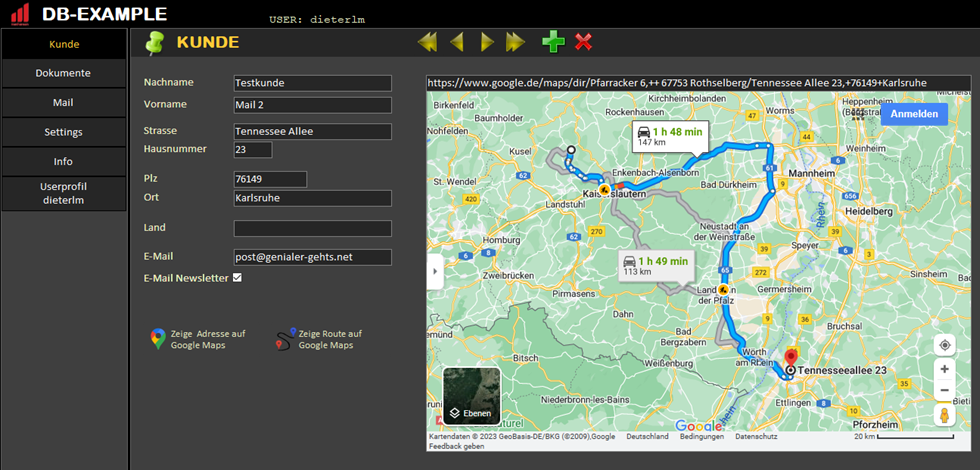
Task: Expand the collapsed Google Maps side panel
Action: coord(434,271)
